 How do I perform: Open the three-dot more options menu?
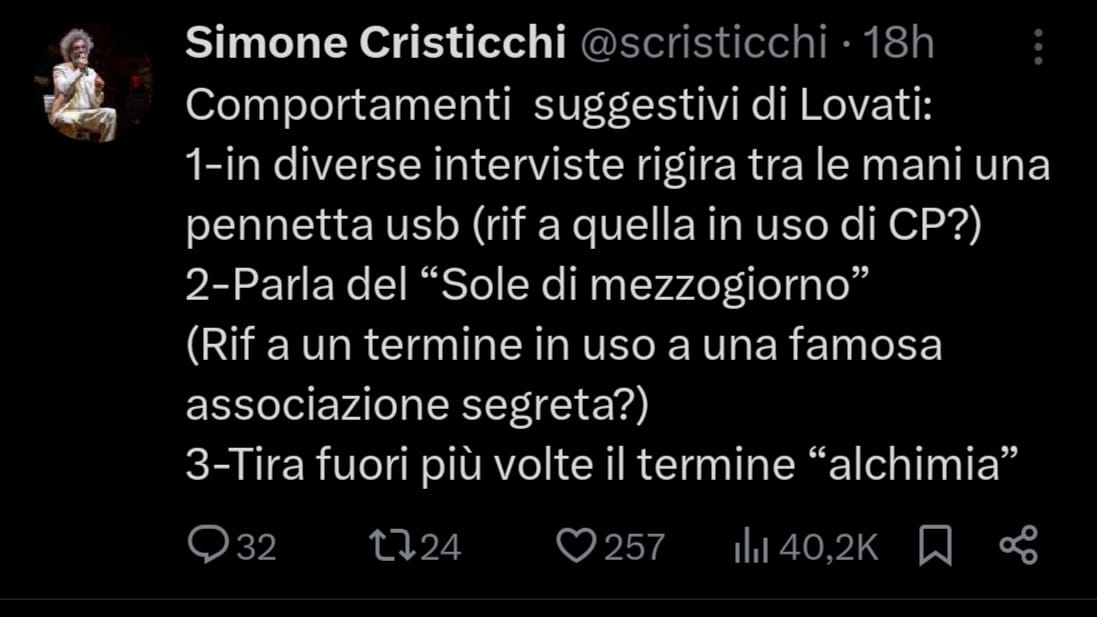pos(1038,46)
